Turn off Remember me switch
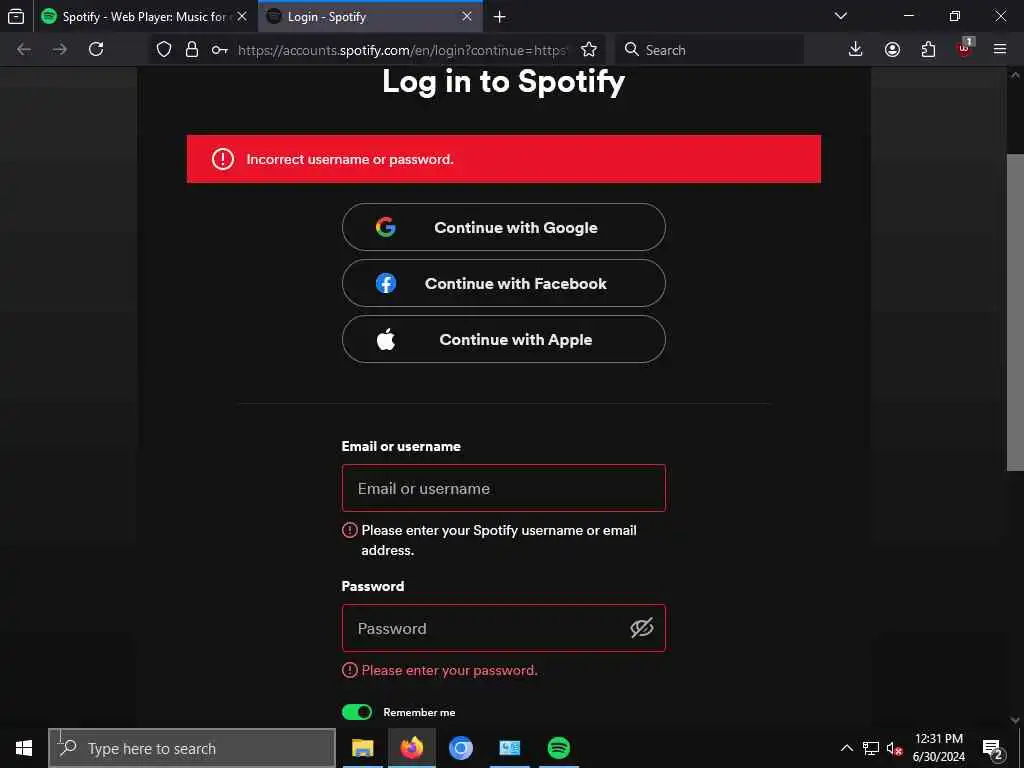This screenshot has width=1024, height=768. tap(357, 712)
